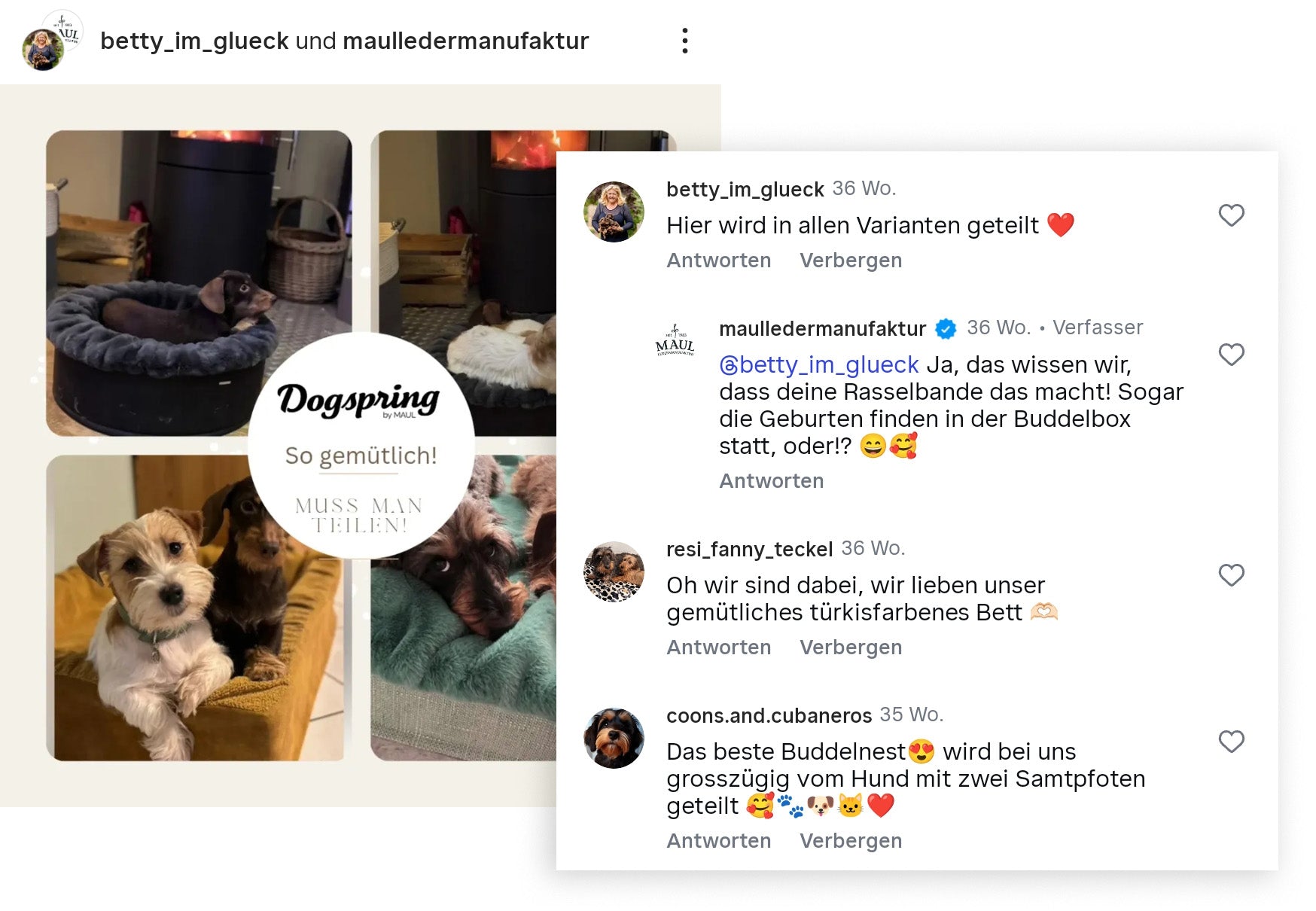Open coons.and.cubaneros profile picture

coord(614,738)
